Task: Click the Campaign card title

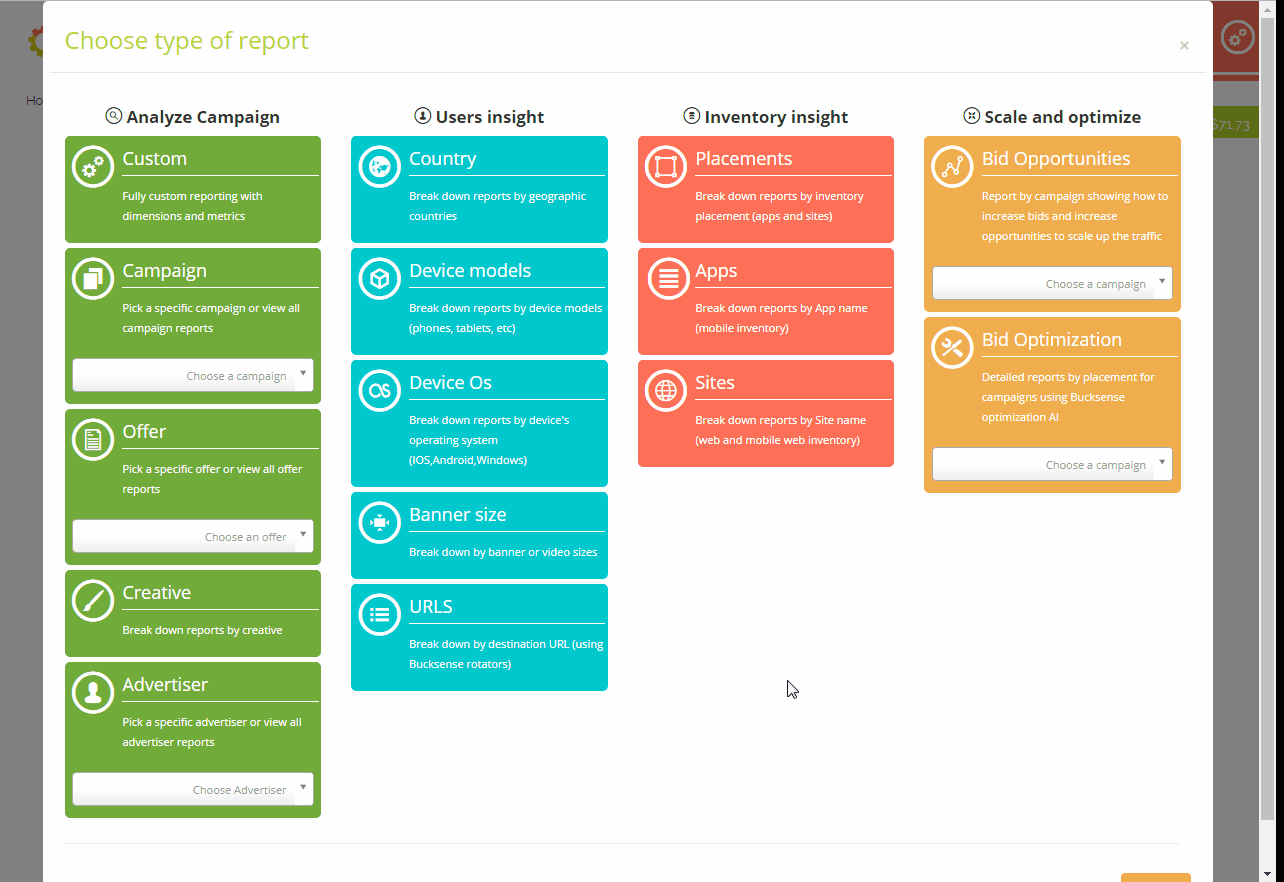Action: (x=165, y=271)
